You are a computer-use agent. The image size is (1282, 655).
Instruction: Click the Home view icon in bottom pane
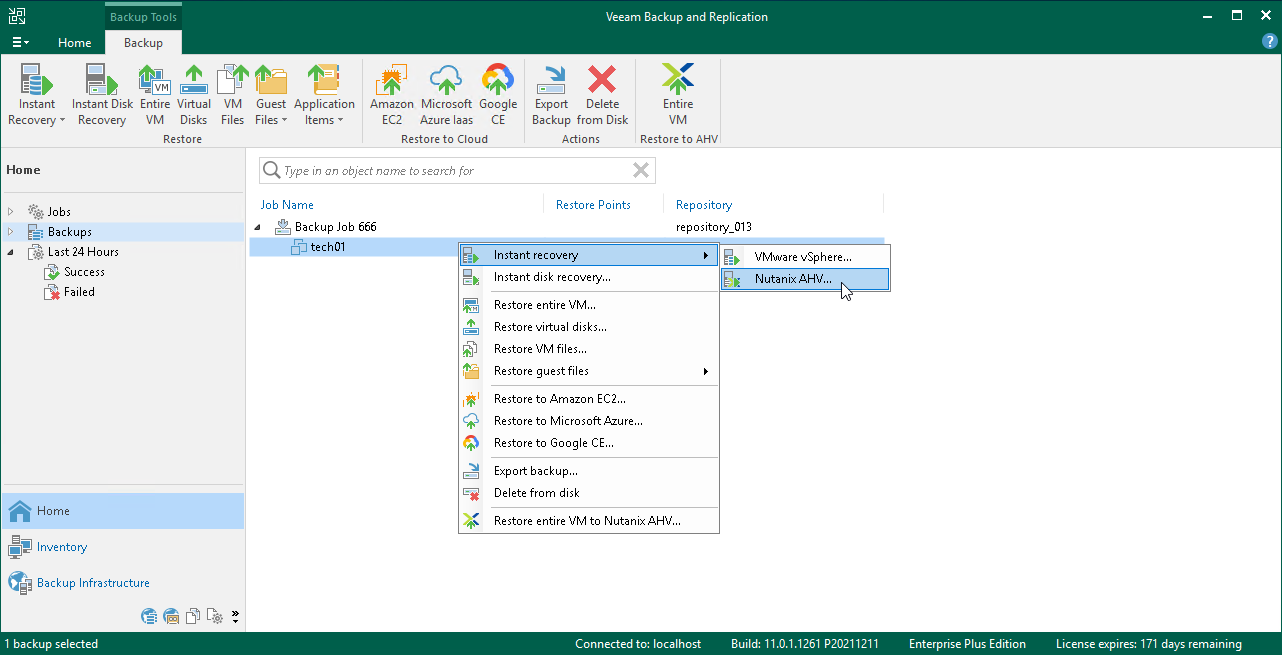20,511
